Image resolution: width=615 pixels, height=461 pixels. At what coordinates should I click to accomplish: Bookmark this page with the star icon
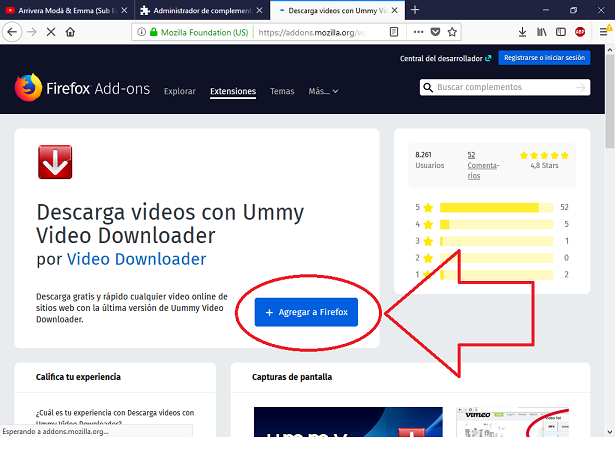(x=452, y=32)
